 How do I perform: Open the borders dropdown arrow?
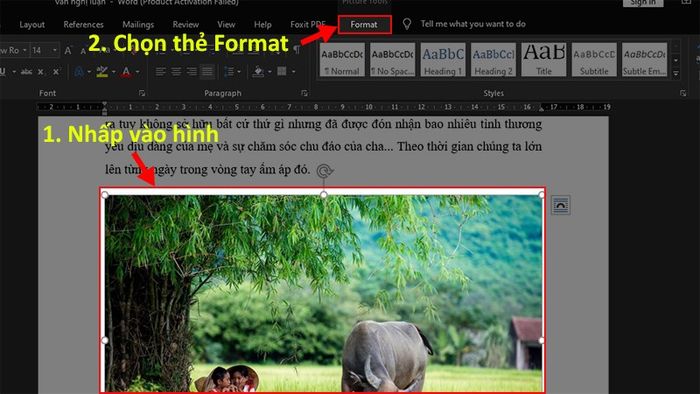(x=293, y=71)
